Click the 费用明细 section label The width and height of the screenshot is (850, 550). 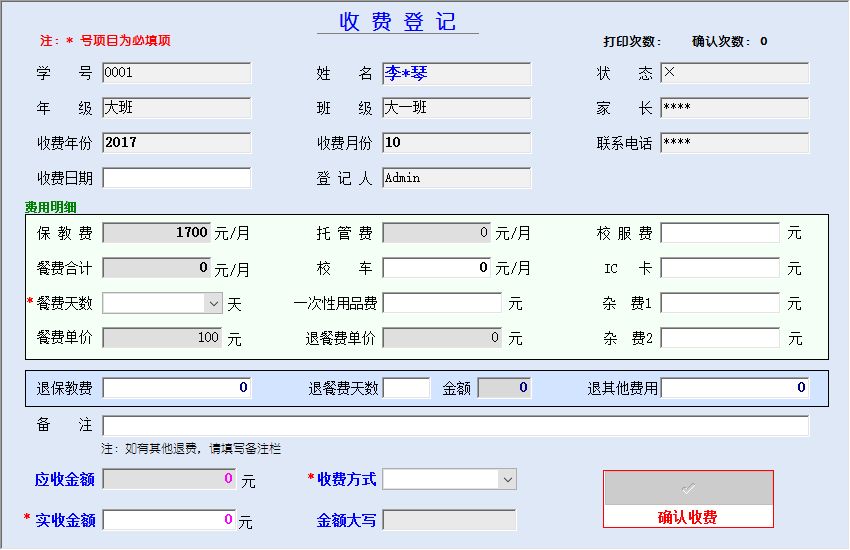coord(50,207)
